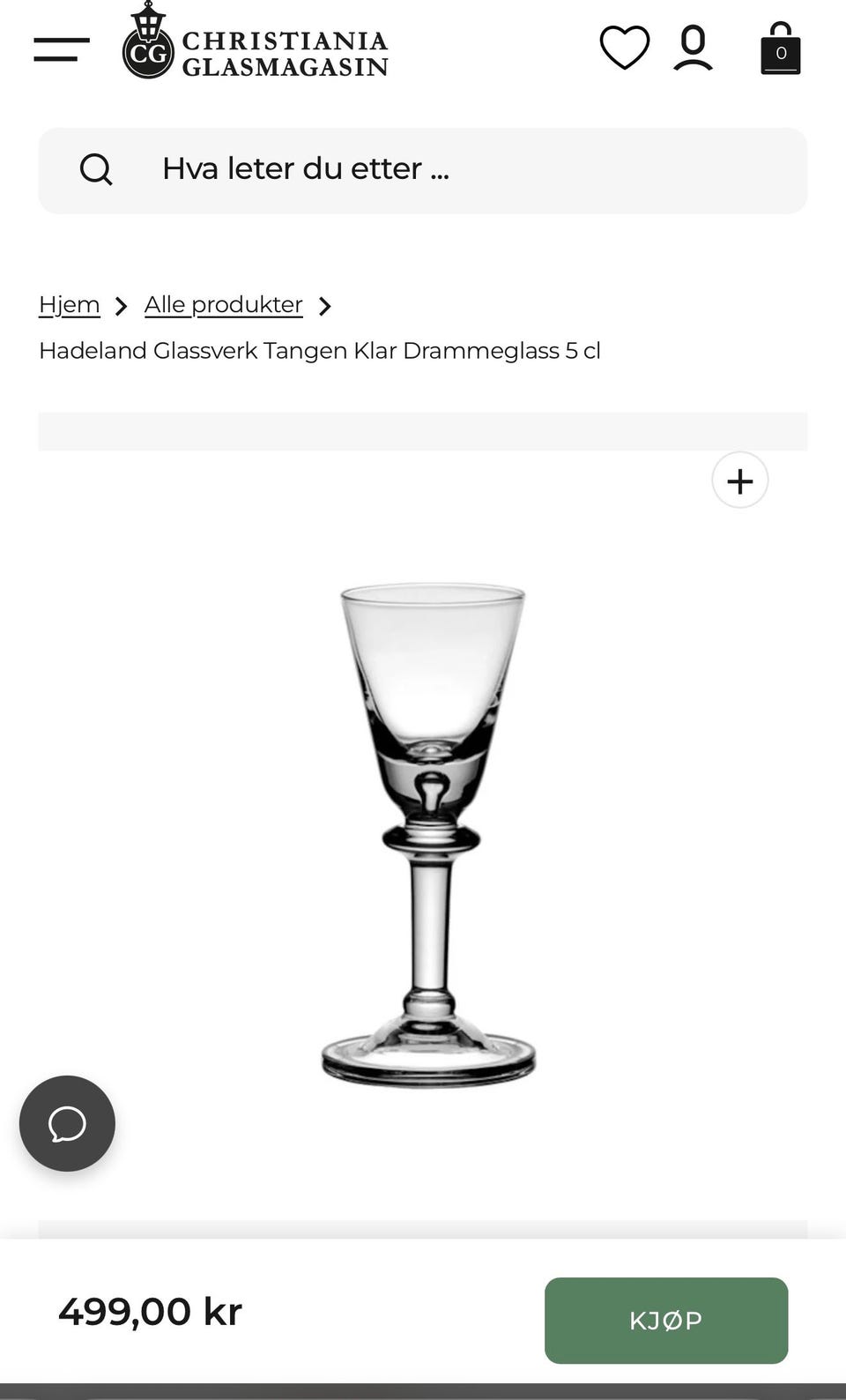
Task: Open the user account icon
Action: click(x=694, y=48)
